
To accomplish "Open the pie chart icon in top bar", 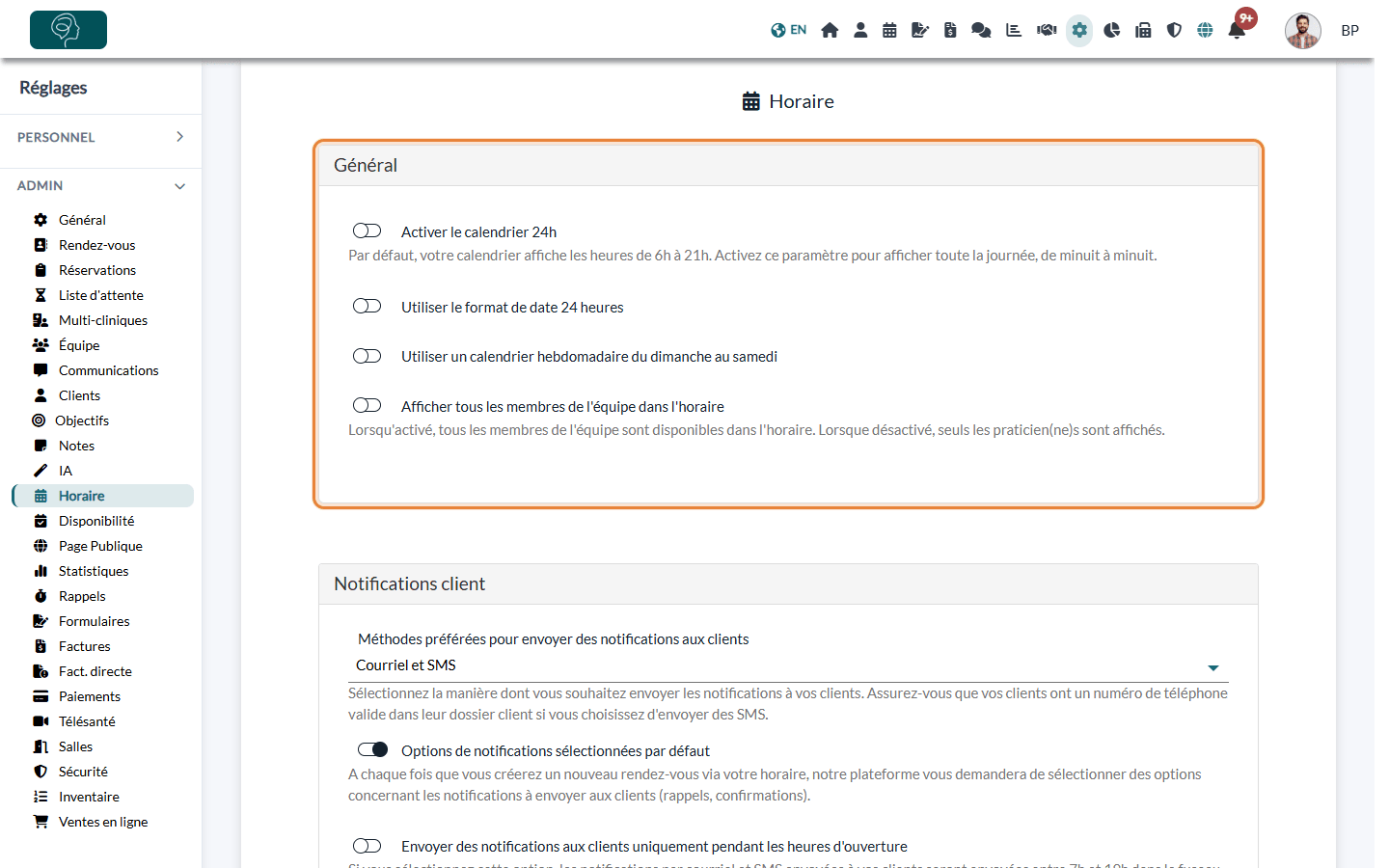I will click(x=1112, y=30).
